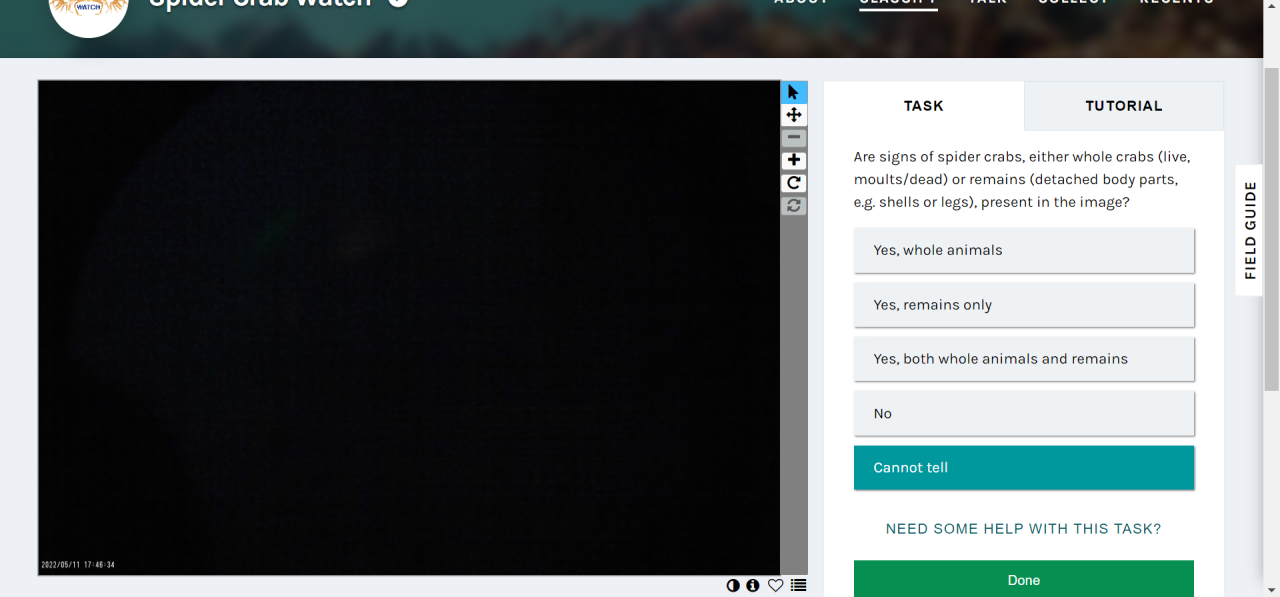This screenshot has height=597, width=1280.
Task: Click the spider crab question text
Action: click(1022, 180)
